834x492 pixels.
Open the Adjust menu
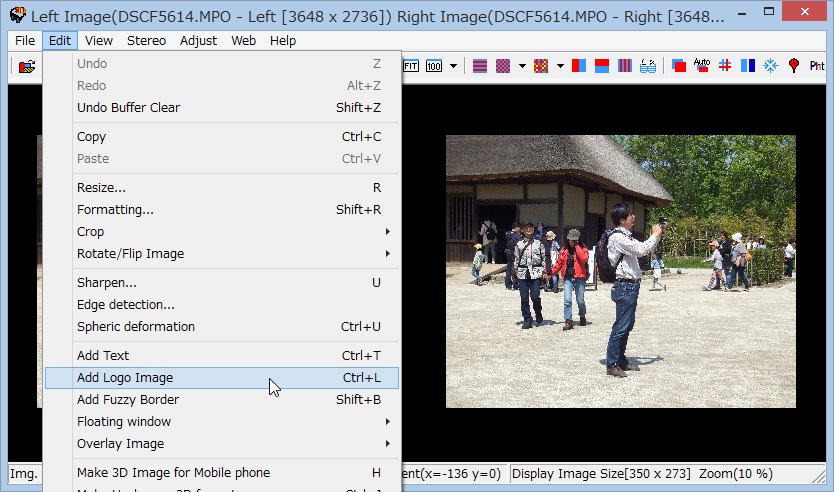198,40
